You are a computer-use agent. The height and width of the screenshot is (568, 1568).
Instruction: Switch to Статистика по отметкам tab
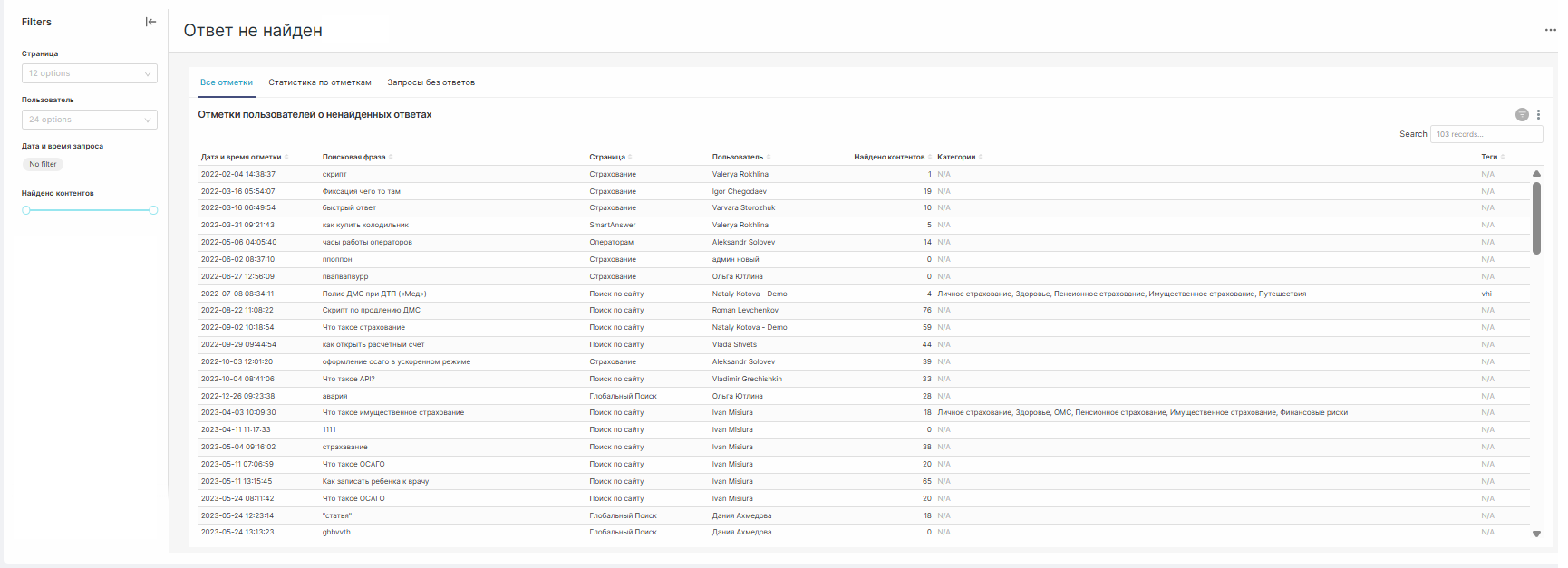[320, 82]
